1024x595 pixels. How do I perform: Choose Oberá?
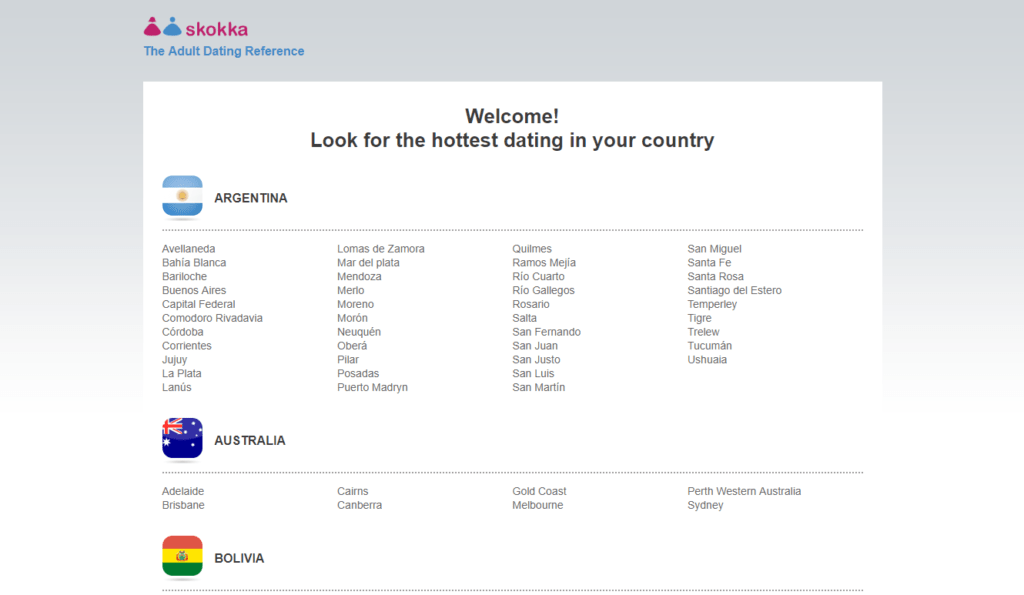[x=352, y=346]
